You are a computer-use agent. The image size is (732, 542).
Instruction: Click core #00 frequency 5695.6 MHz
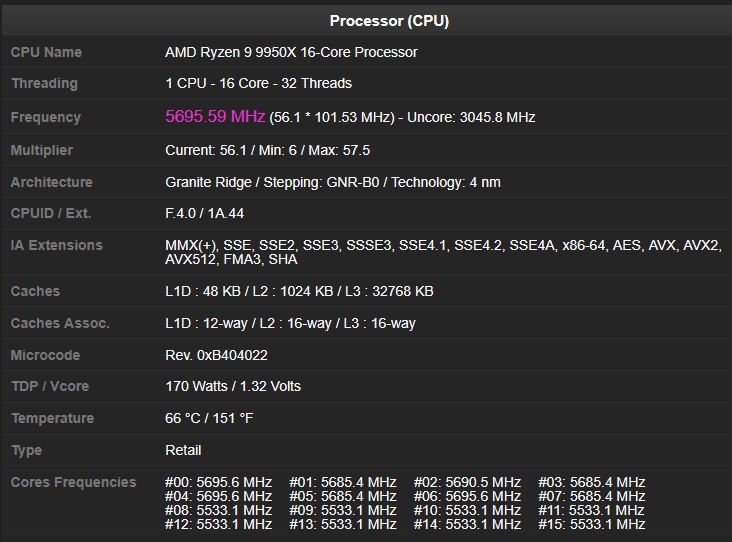218,482
